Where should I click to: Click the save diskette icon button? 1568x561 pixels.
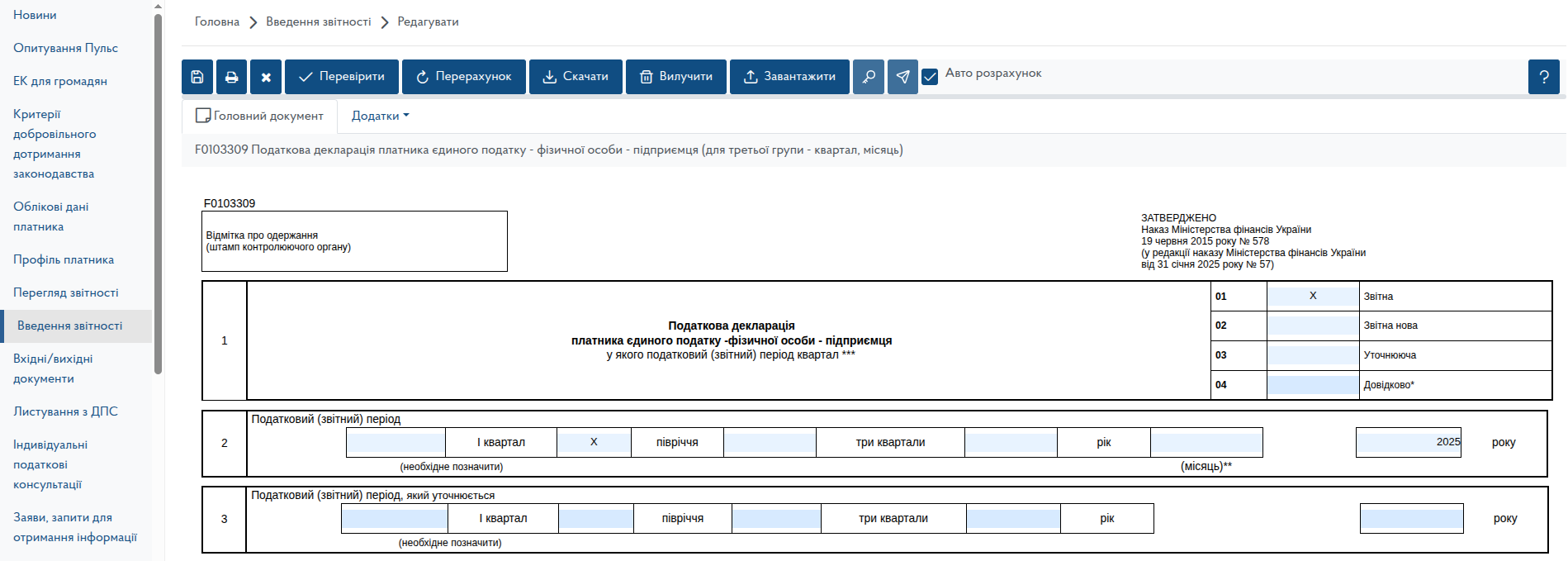(x=197, y=77)
